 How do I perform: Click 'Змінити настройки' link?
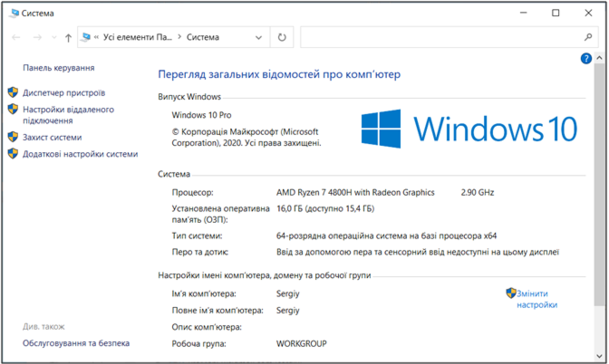(x=537, y=299)
